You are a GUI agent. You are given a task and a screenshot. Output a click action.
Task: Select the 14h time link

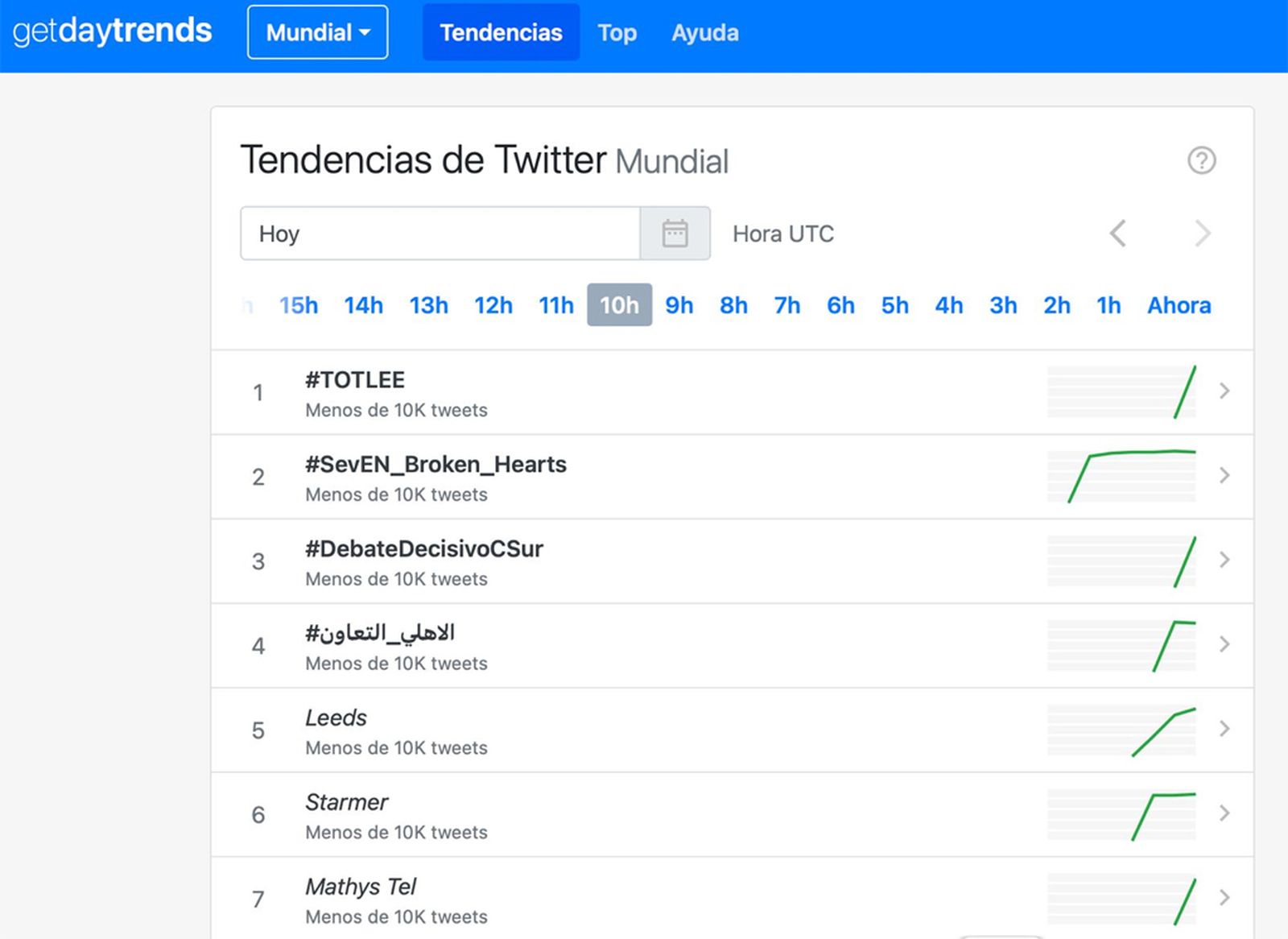[363, 305]
